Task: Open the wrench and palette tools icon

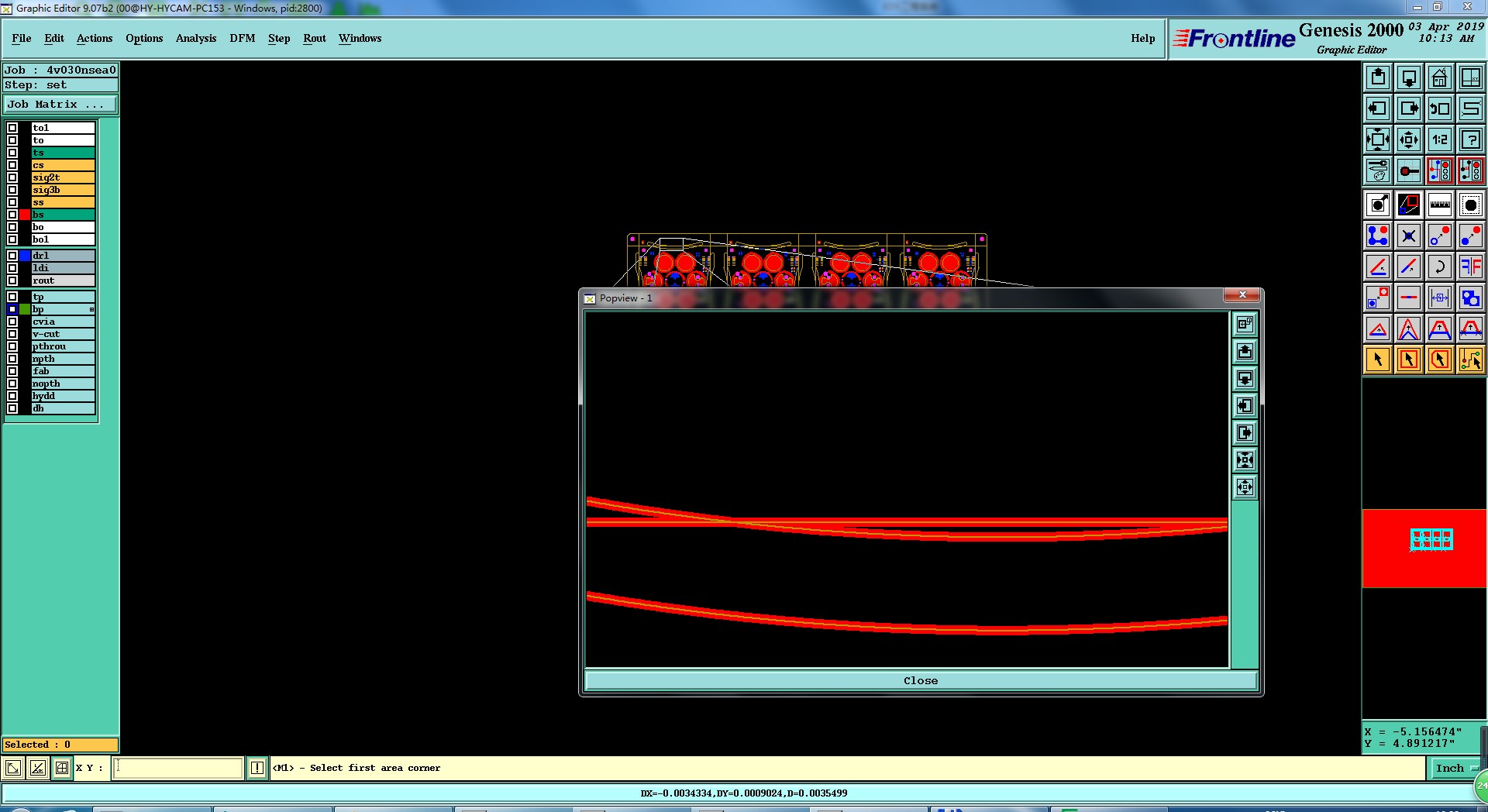Action: [1378, 170]
